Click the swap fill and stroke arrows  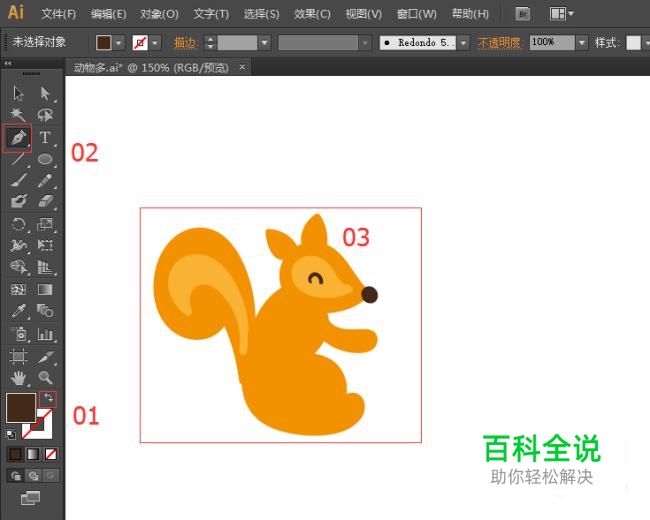coord(48,399)
